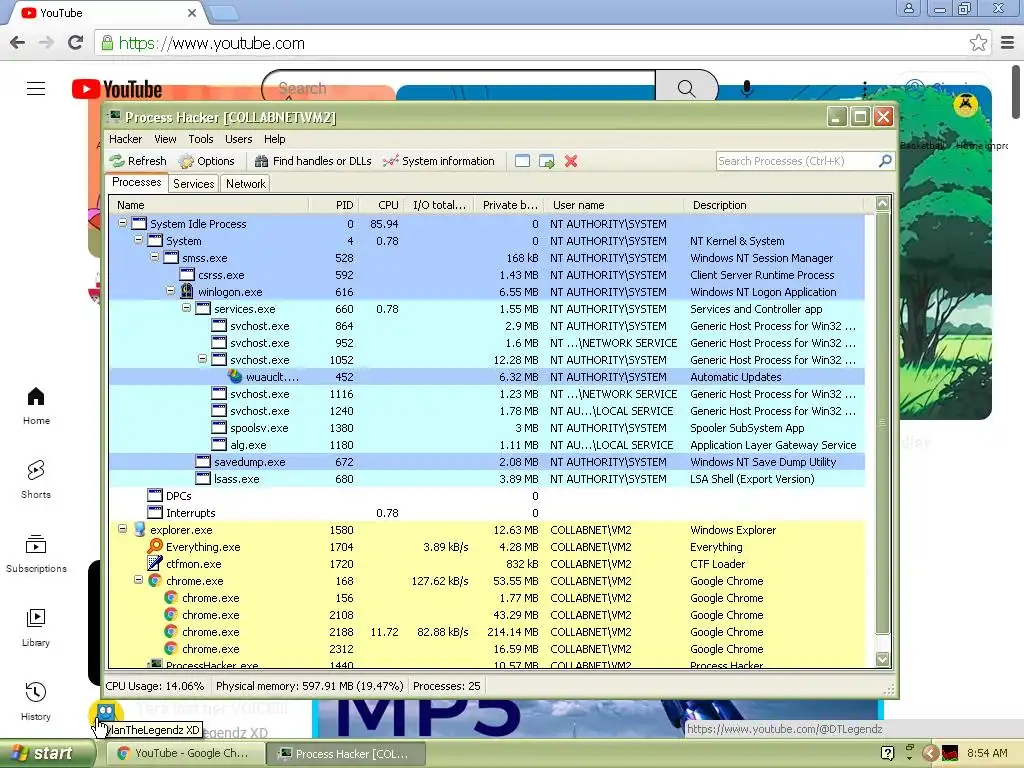Screen dimensions: 1024x768
Task: Collapse svchost.exe PID 1052 node
Action: pyautogui.click(x=202, y=359)
